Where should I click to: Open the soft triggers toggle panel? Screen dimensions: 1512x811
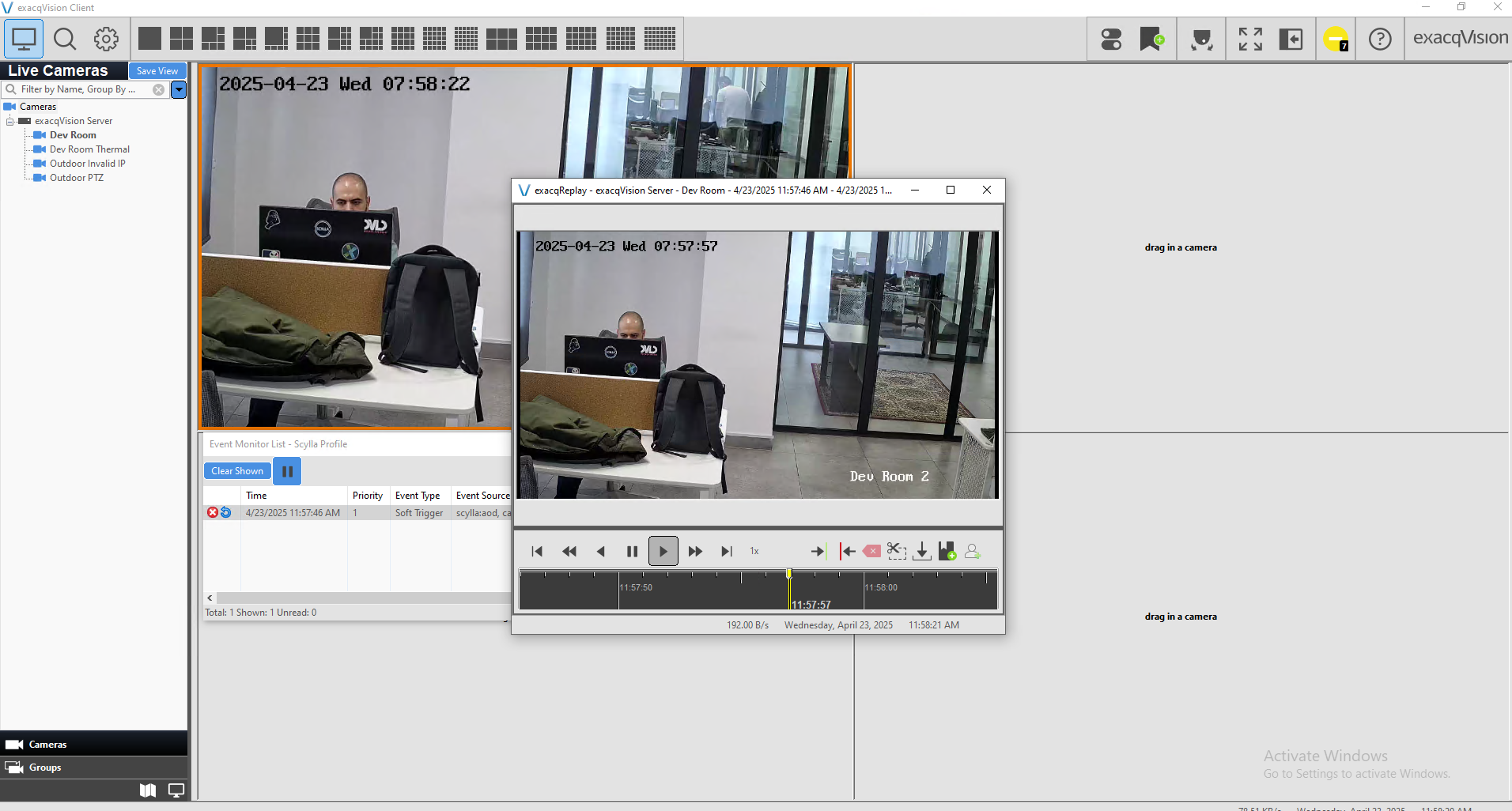[x=1111, y=39]
